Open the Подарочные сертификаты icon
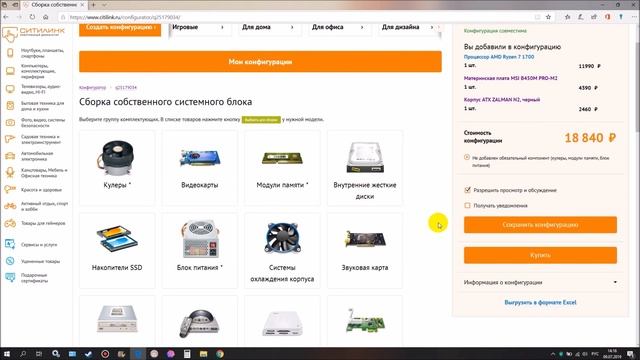The height and width of the screenshot is (360, 640). point(10,278)
